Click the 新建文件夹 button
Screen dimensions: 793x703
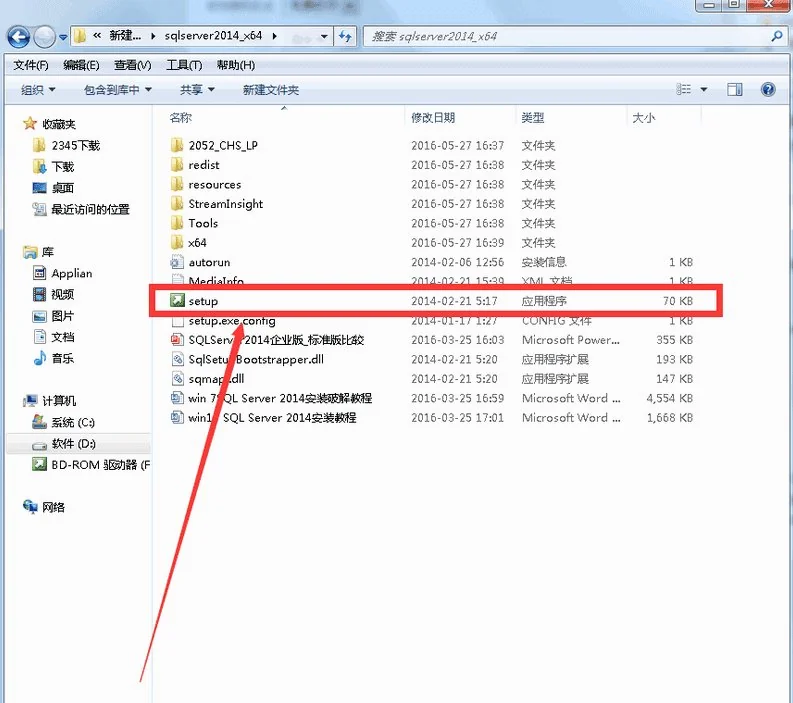click(270, 90)
